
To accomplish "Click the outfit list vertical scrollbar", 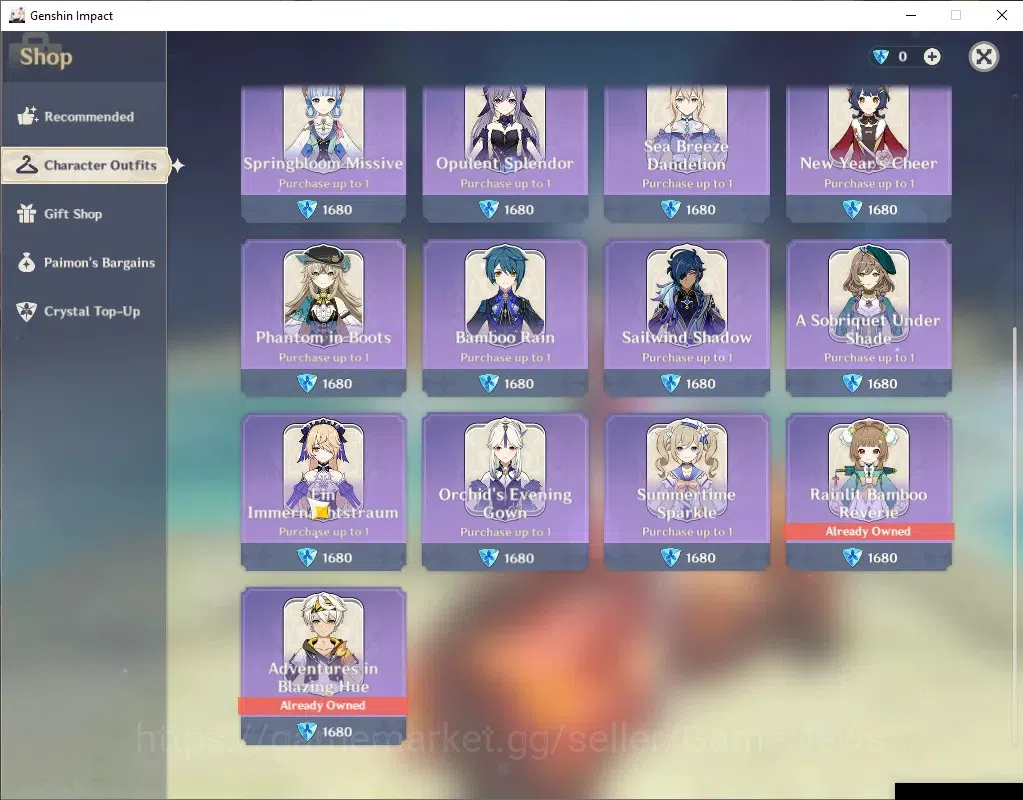I will (x=1014, y=535).
